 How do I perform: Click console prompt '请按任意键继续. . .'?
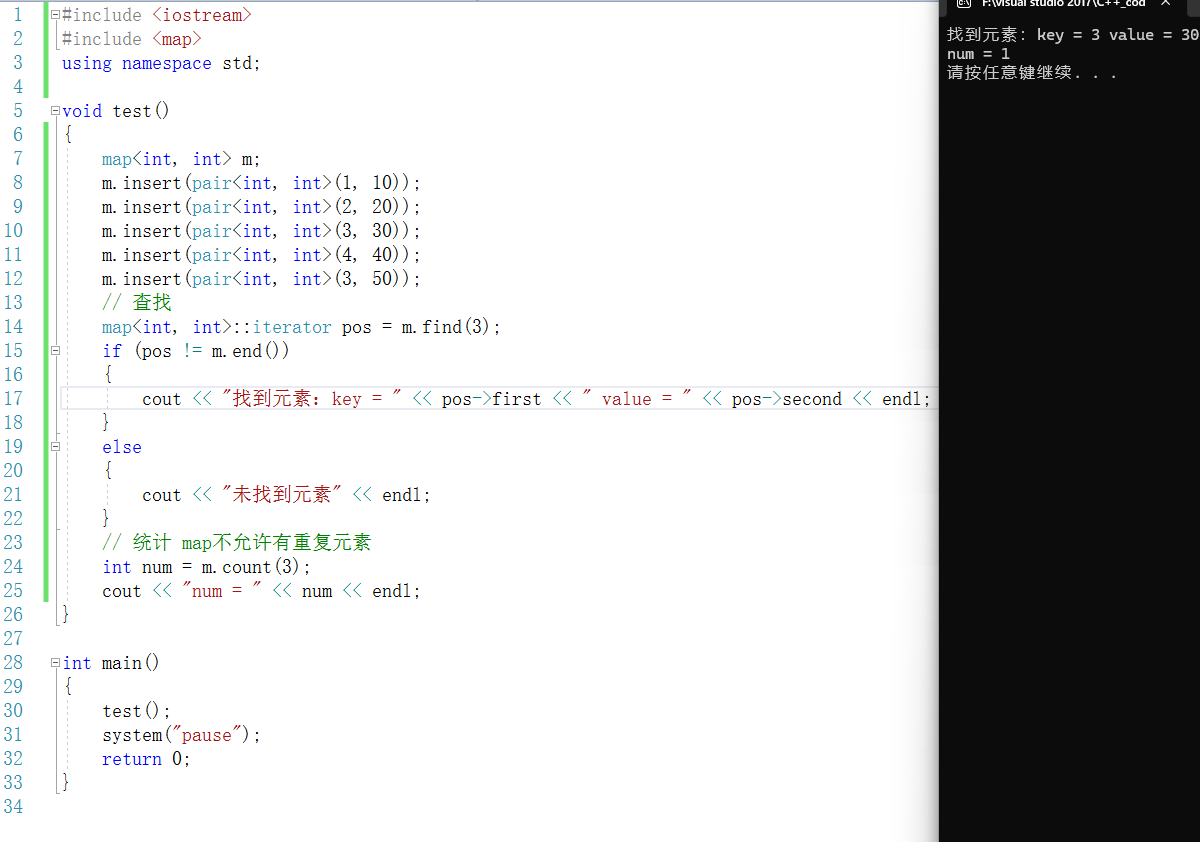click(x=1031, y=73)
